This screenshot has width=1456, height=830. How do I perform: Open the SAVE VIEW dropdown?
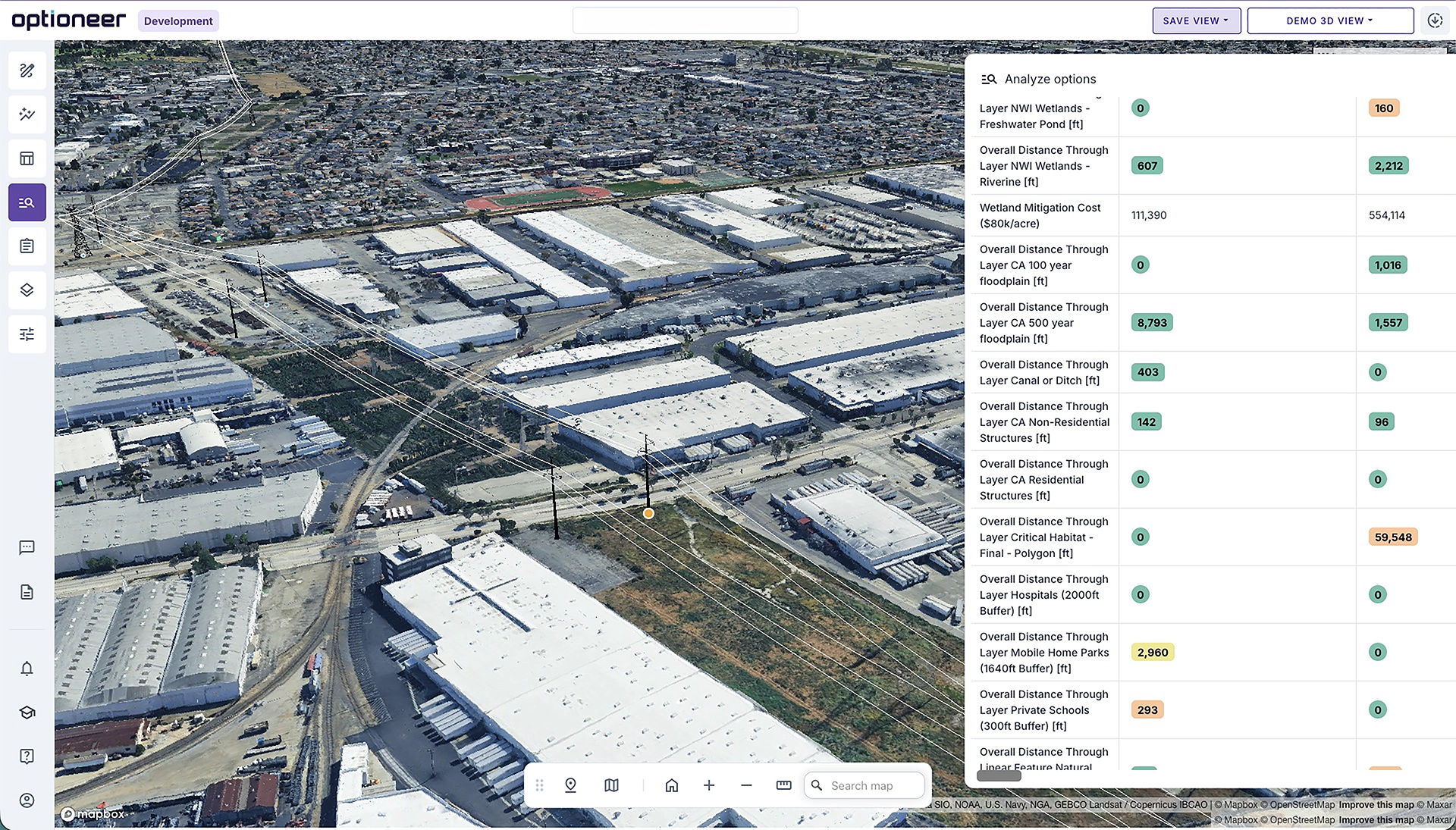[x=1196, y=21]
